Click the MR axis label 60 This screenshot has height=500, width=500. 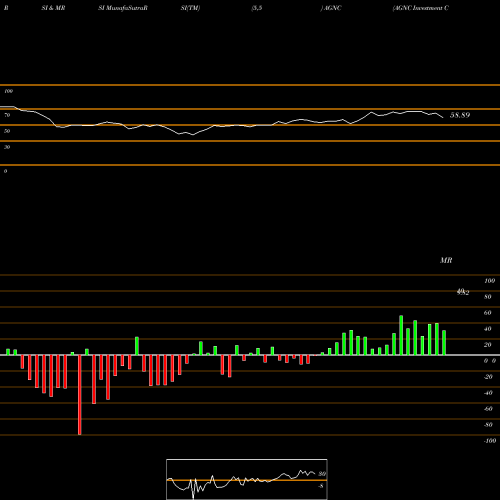click(x=487, y=313)
